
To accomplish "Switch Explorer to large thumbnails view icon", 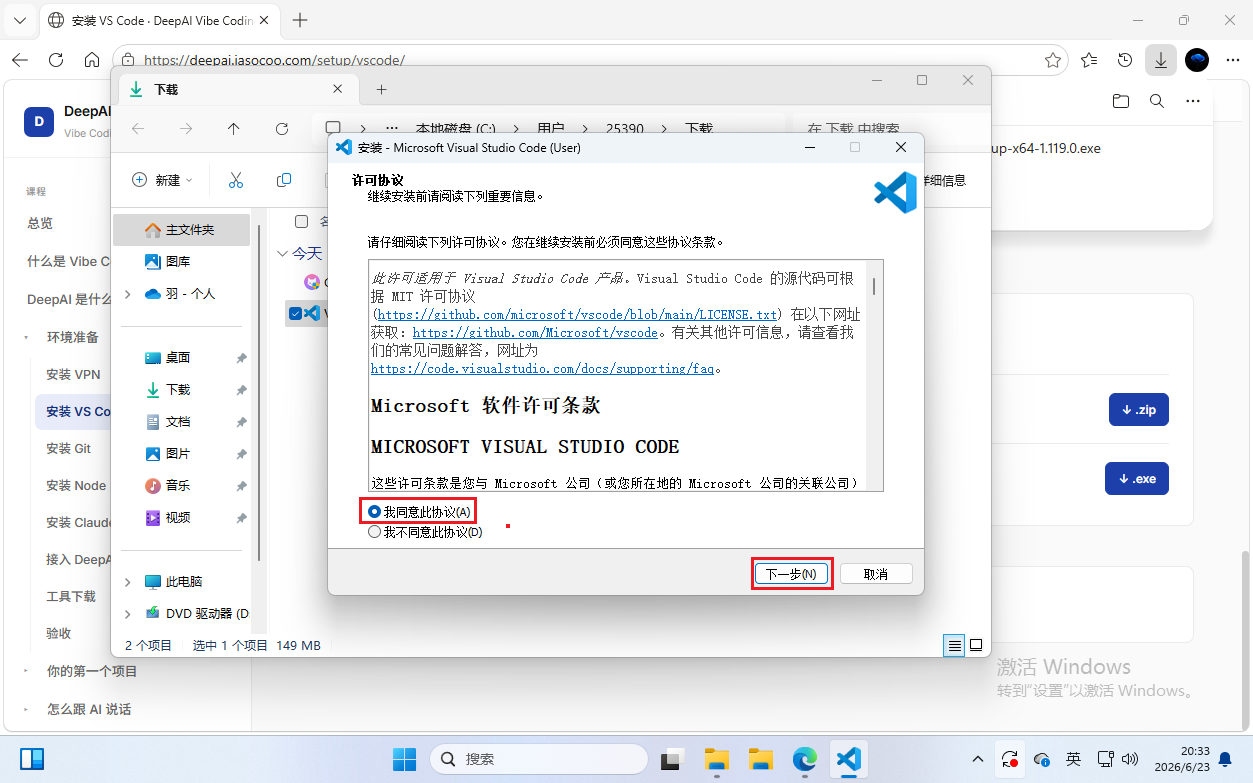I will tap(976, 645).
